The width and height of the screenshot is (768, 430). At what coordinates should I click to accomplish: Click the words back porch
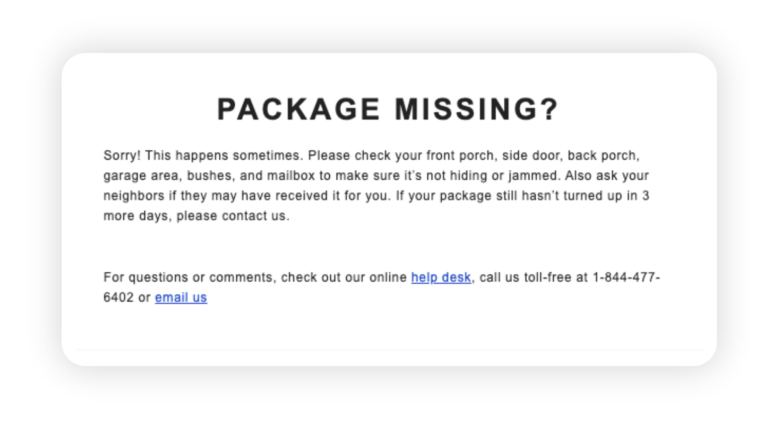tap(603, 155)
